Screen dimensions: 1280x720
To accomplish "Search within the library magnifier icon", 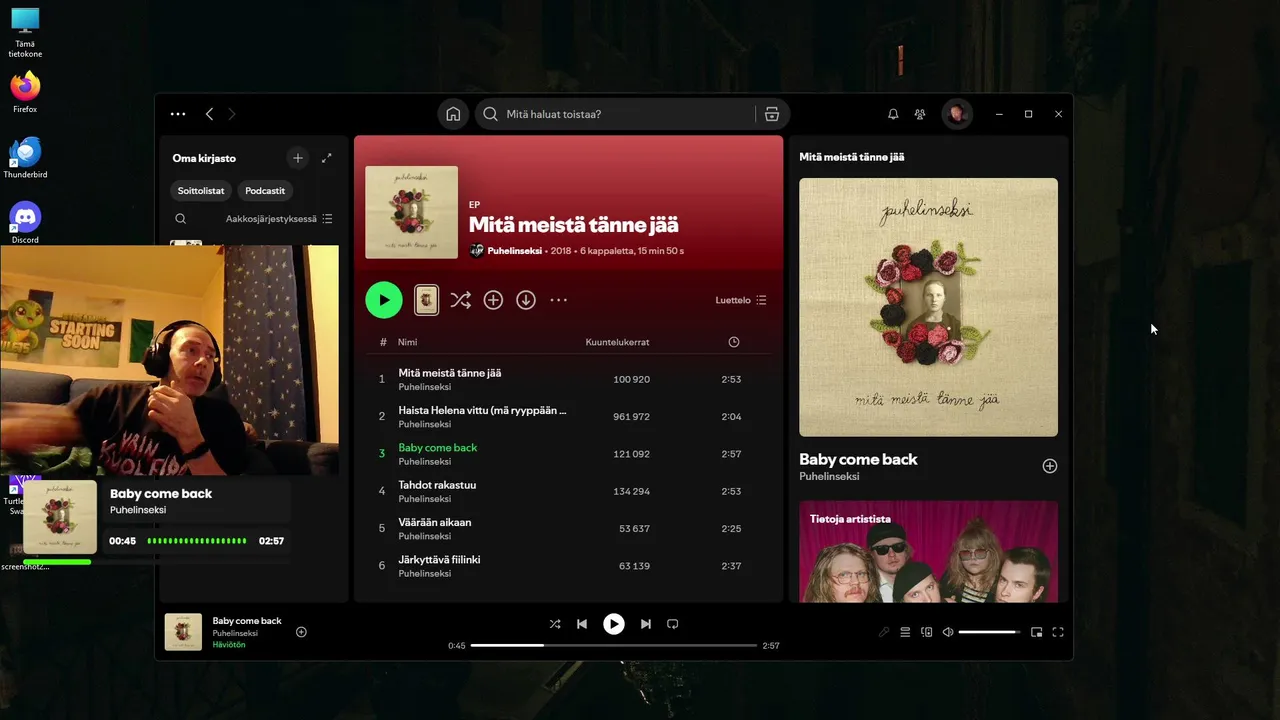I will [181, 219].
